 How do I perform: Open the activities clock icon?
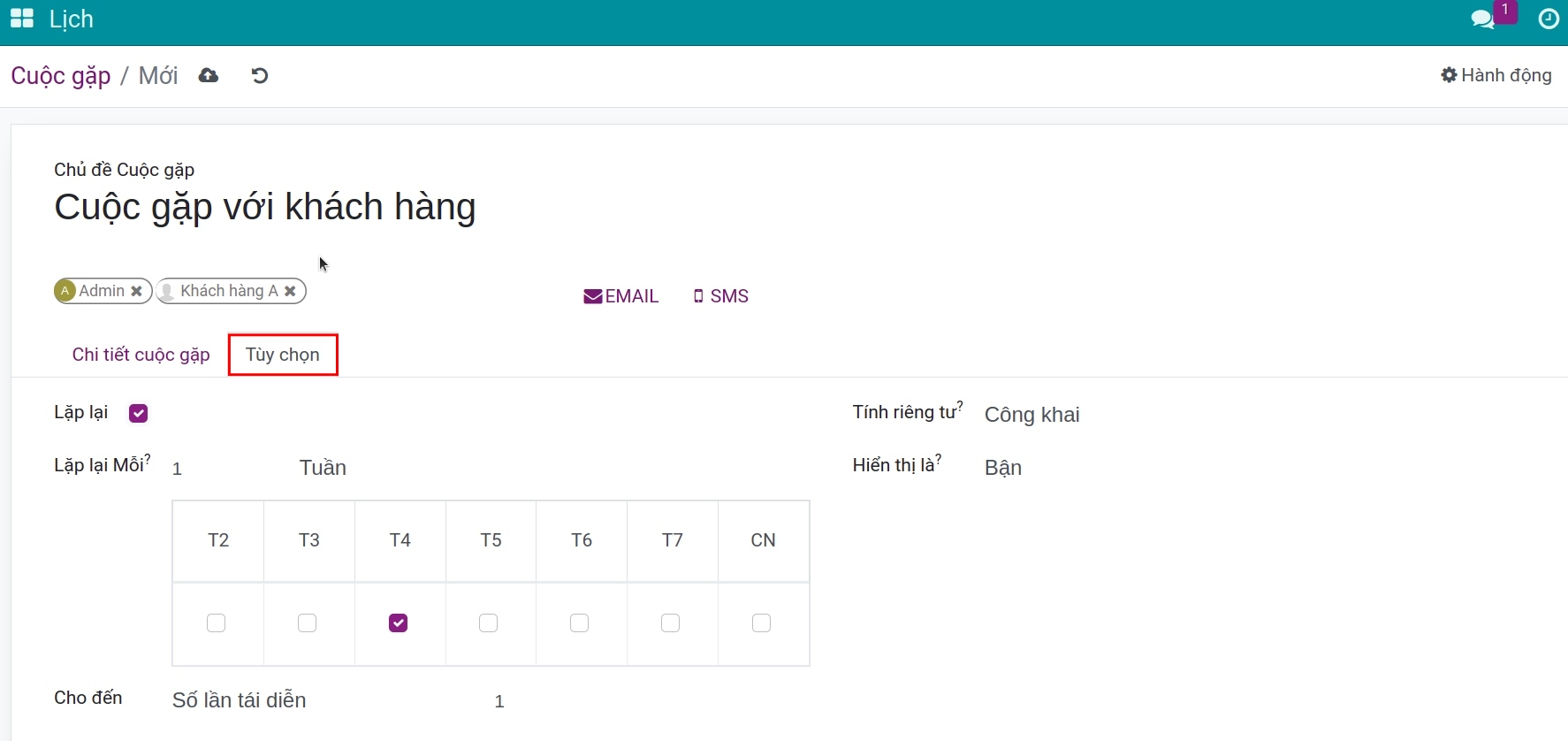pos(1549,19)
